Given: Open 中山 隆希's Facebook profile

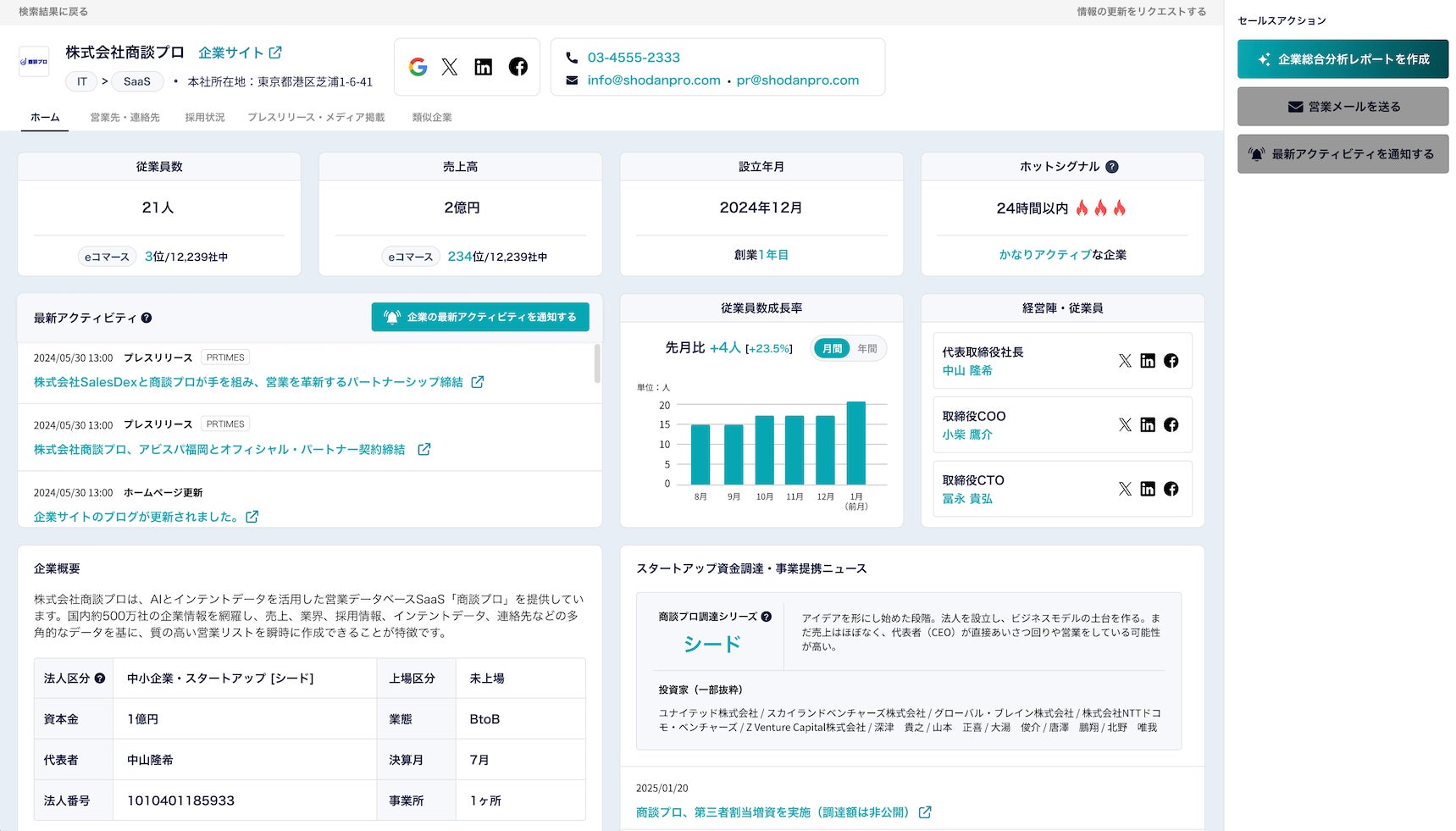Looking at the screenshot, I should [x=1171, y=361].
